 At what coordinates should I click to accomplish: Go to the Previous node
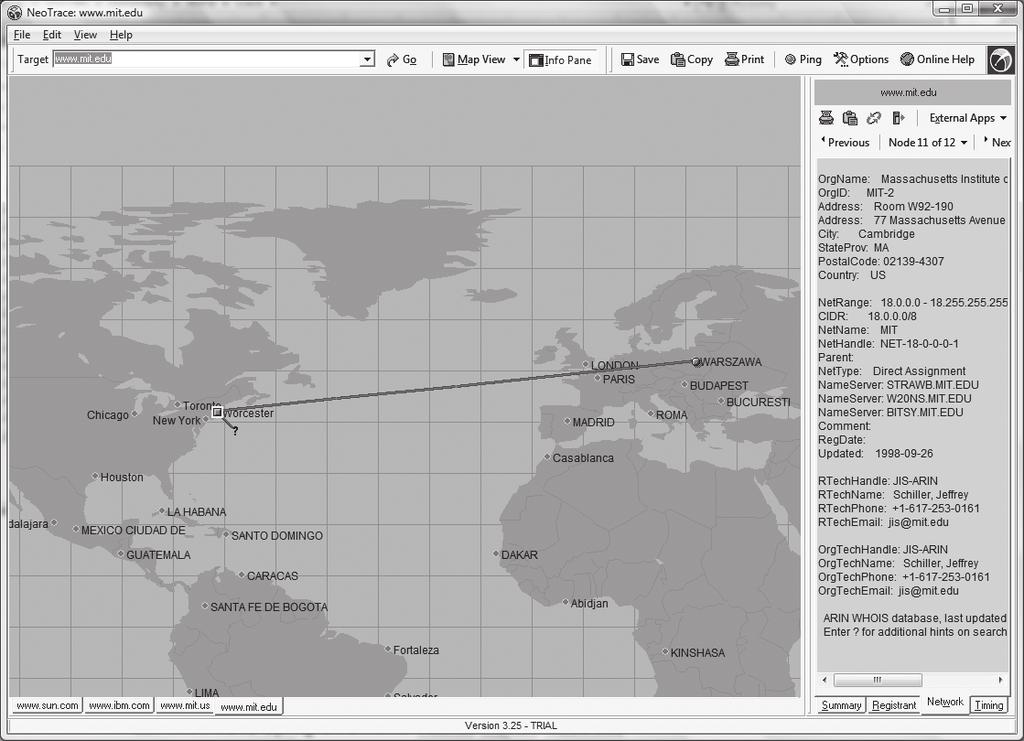click(x=845, y=142)
